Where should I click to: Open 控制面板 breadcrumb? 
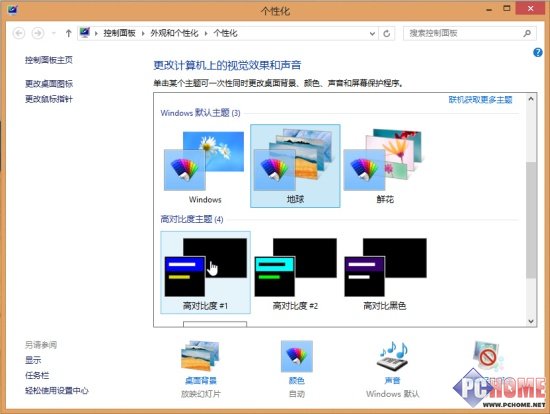click(x=119, y=33)
